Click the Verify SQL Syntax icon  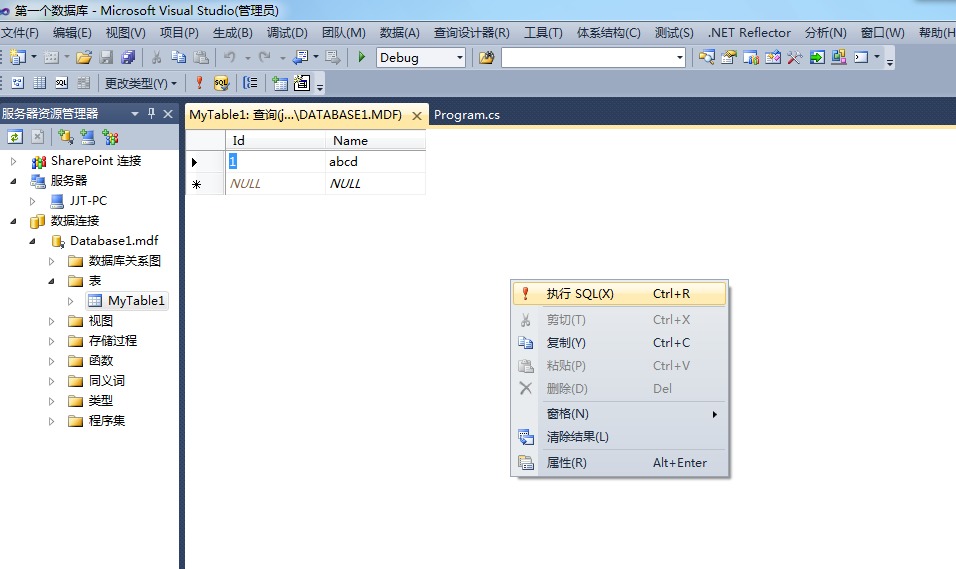click(221, 83)
